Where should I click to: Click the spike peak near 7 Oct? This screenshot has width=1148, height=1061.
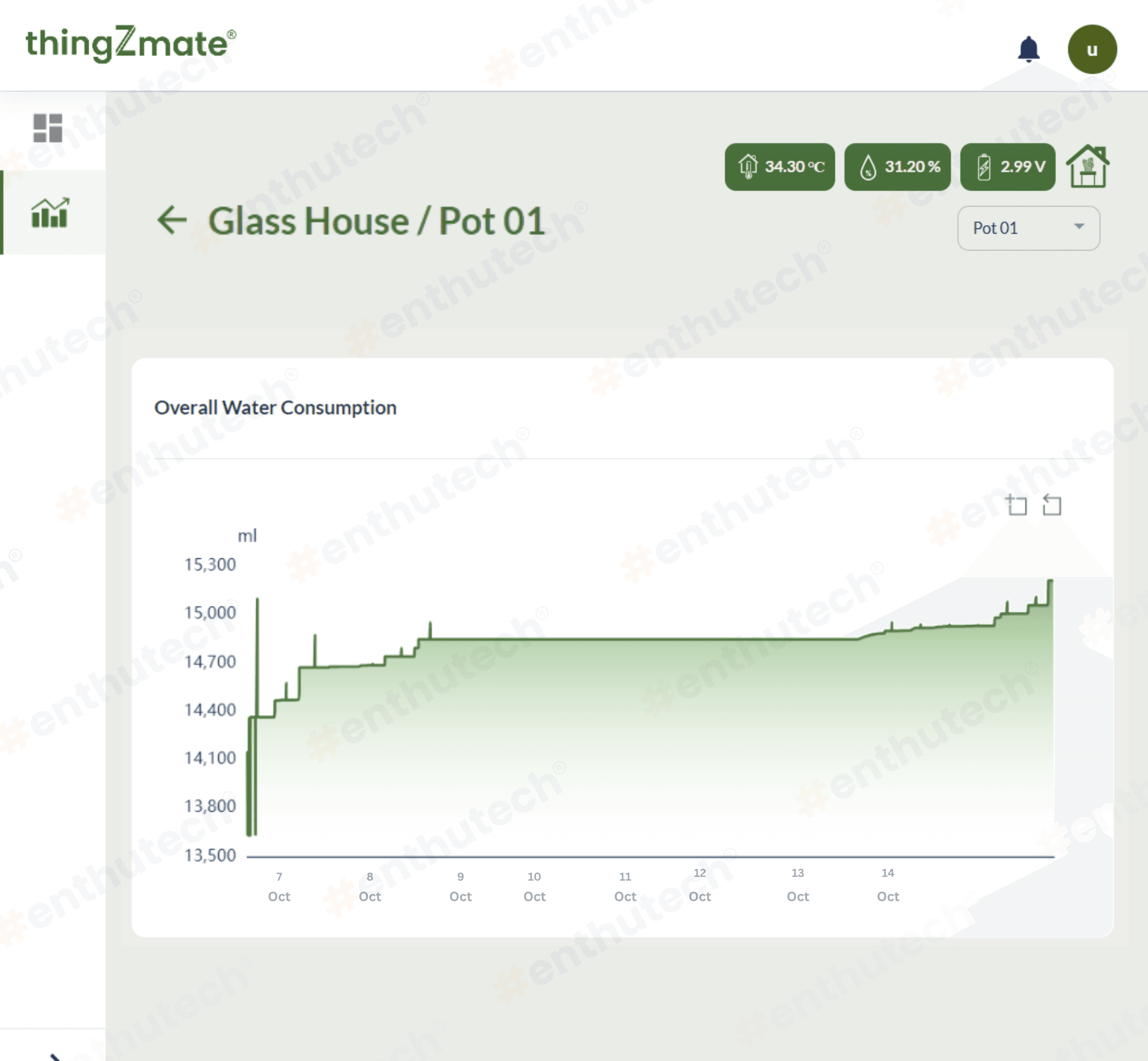[x=257, y=600]
